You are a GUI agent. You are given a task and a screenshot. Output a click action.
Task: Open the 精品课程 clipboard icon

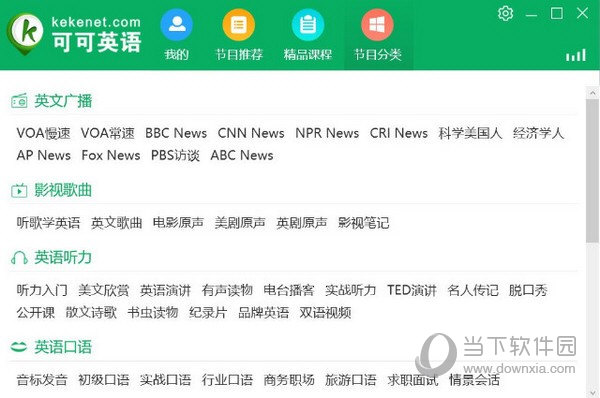tap(308, 24)
